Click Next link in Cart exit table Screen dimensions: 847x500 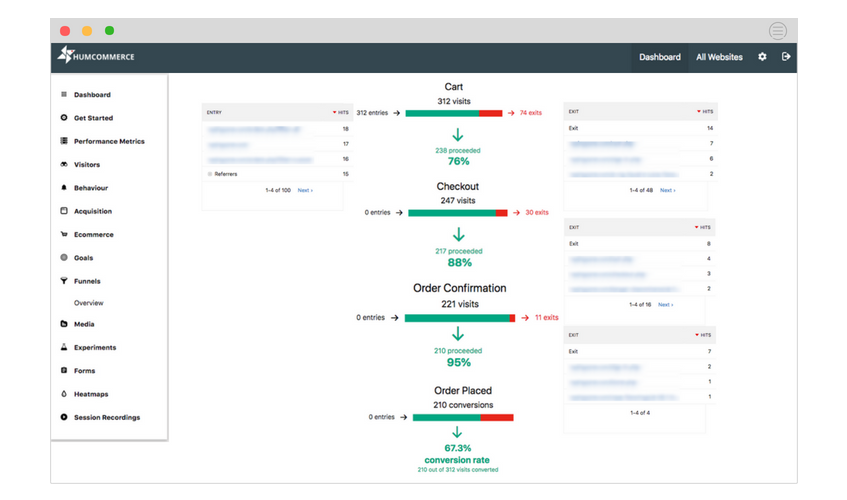[667, 191]
